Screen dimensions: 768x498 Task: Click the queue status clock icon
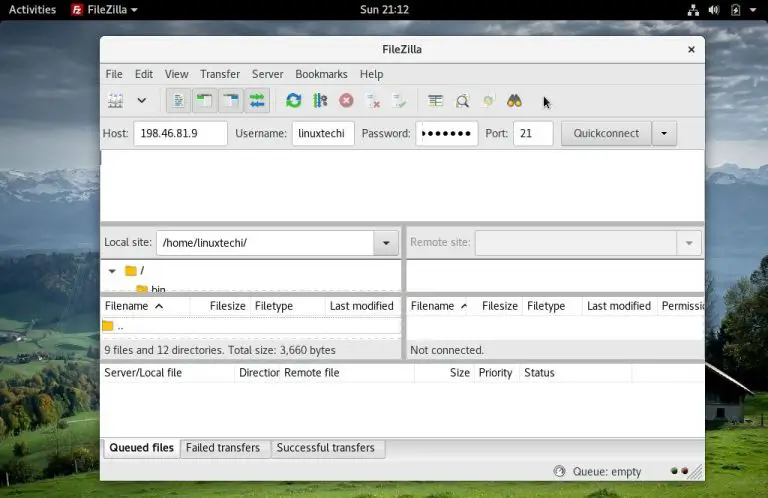(559, 471)
